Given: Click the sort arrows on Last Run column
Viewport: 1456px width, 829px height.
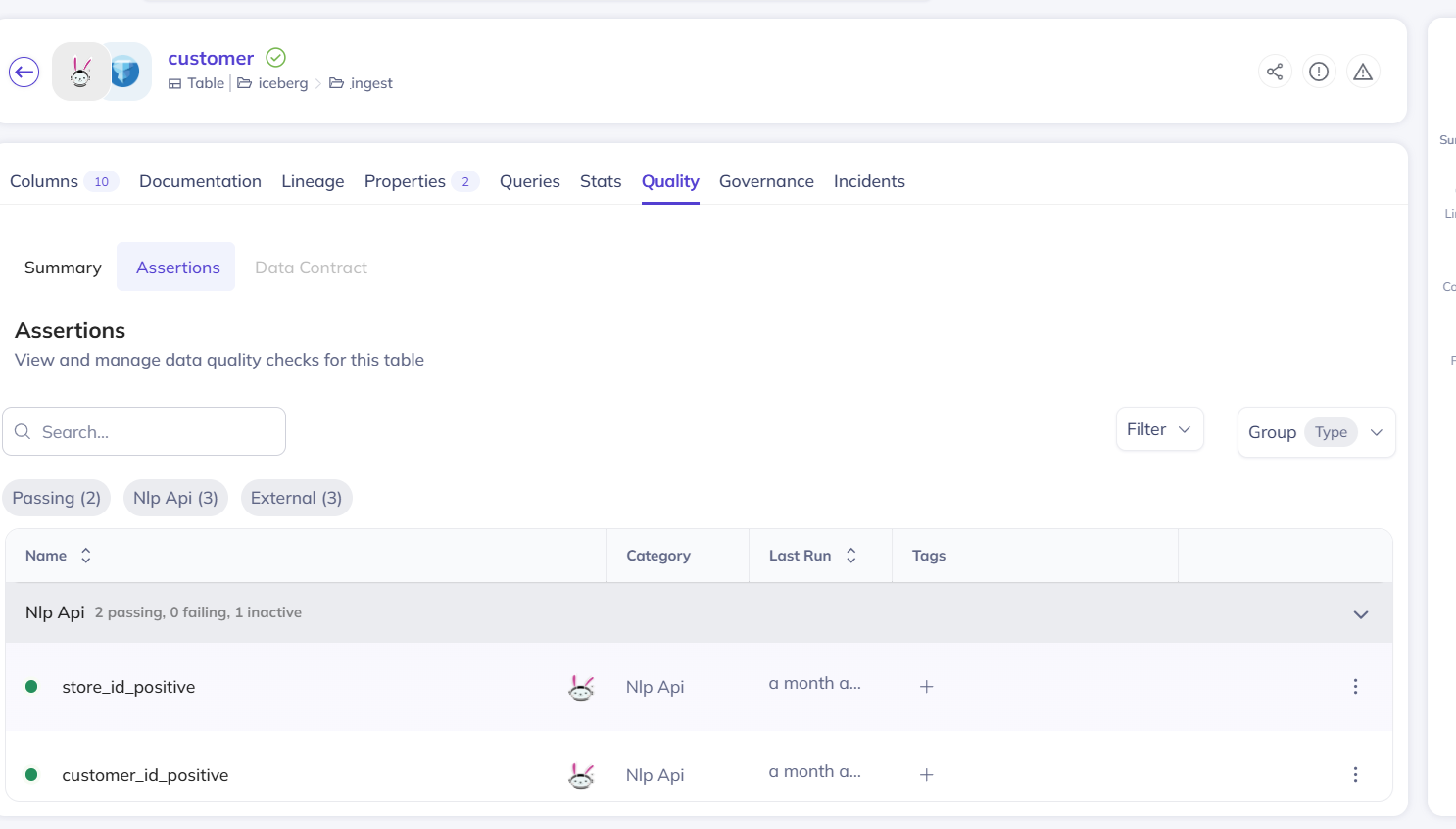Looking at the screenshot, I should tap(850, 555).
